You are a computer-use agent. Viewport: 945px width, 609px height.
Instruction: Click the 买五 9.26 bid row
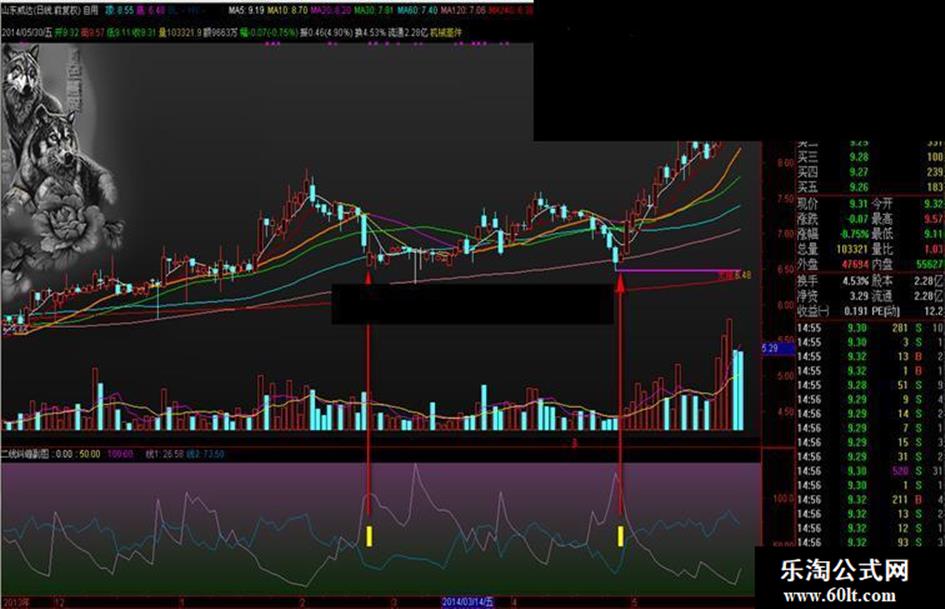(870, 188)
